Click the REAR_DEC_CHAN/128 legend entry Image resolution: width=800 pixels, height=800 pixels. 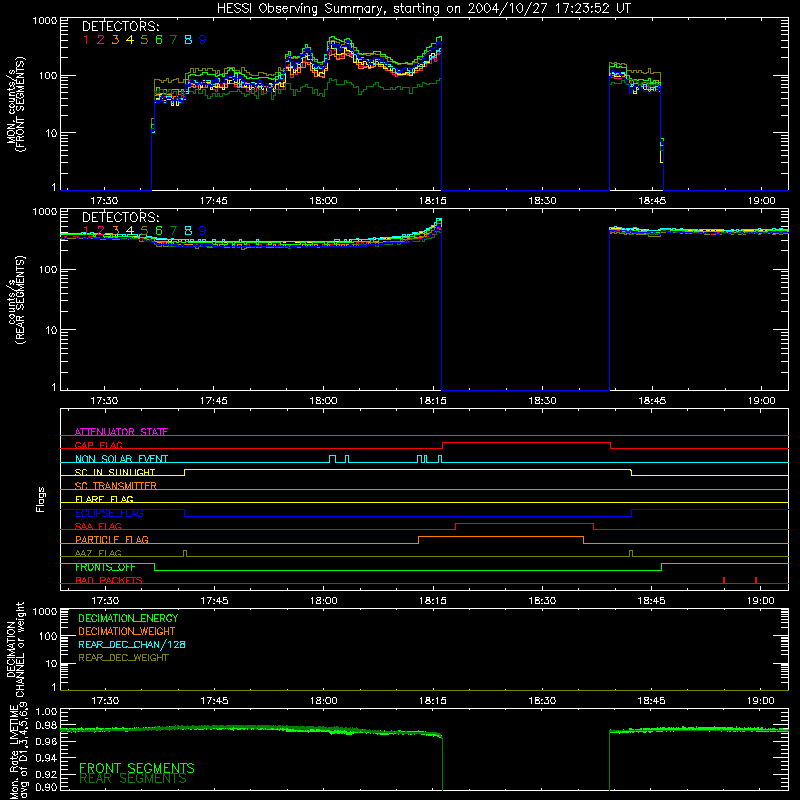point(132,644)
